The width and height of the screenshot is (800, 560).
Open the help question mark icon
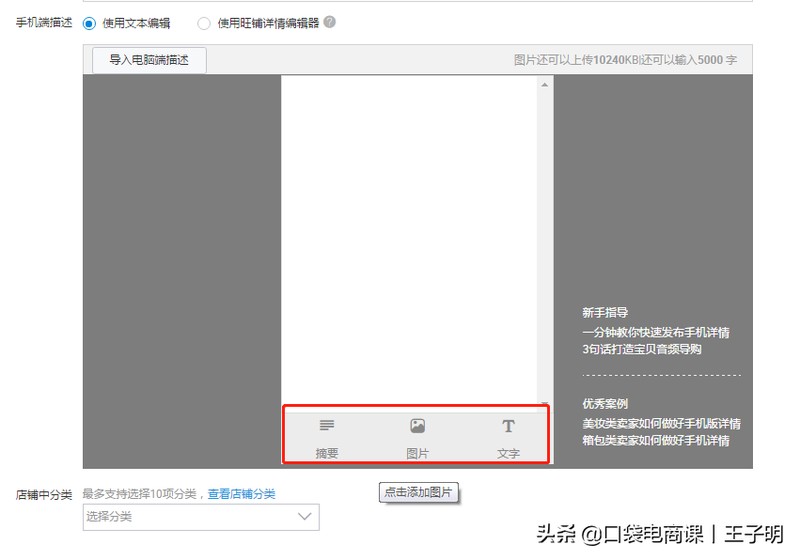pyautogui.click(x=330, y=22)
